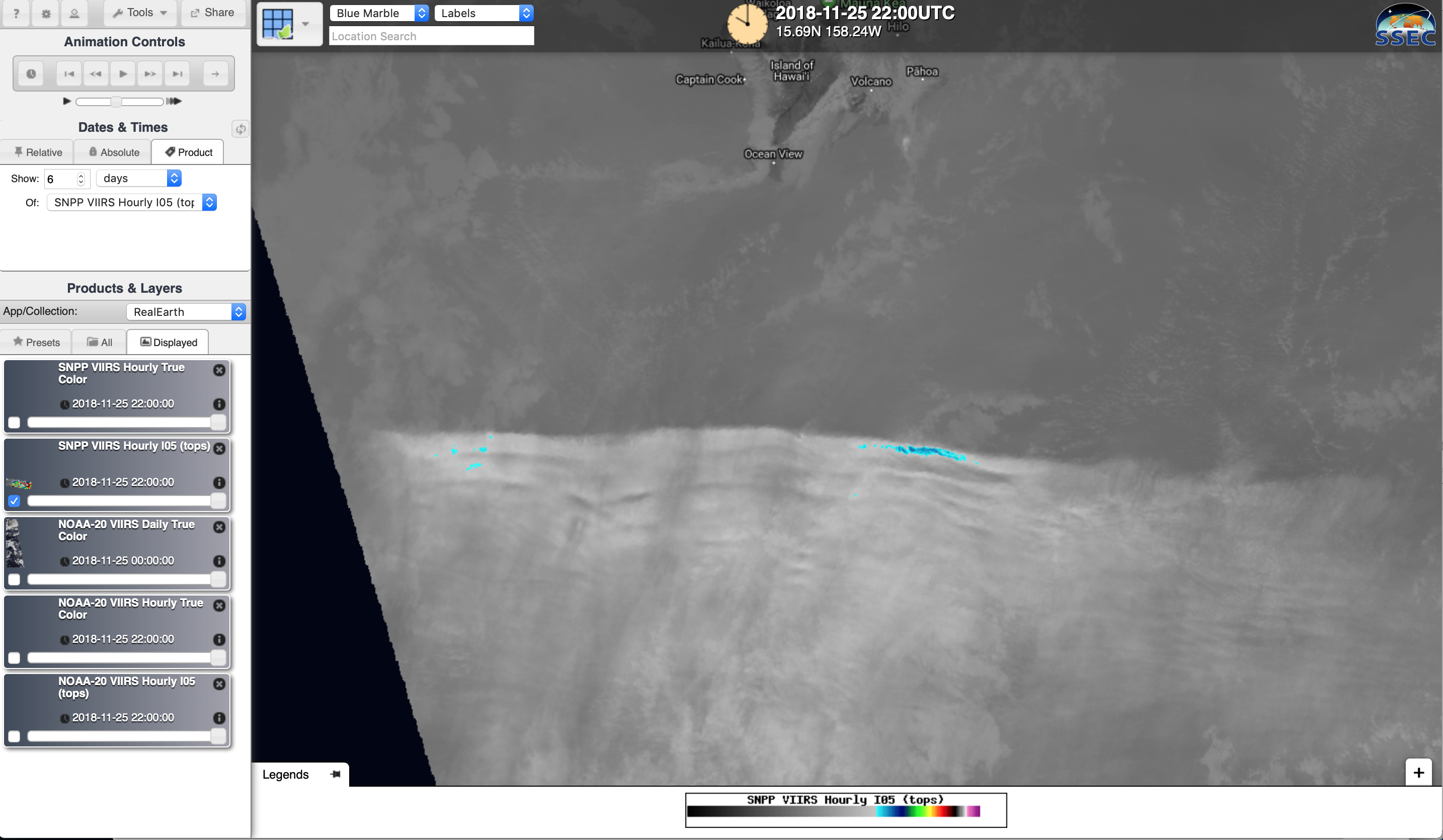Click the Location Search field
The image size is (1443, 840).
pos(431,36)
